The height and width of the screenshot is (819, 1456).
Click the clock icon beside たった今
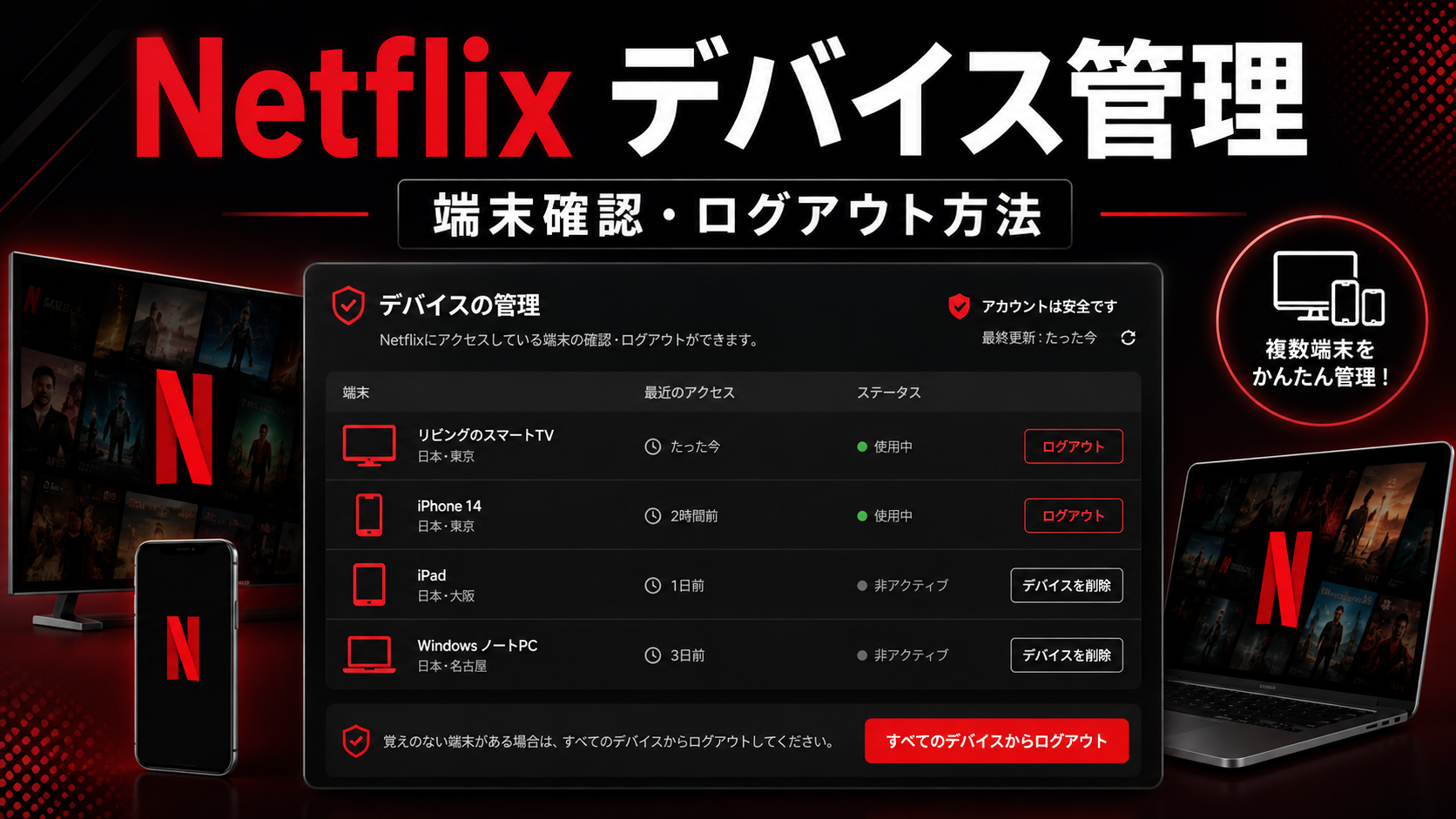[x=652, y=446]
